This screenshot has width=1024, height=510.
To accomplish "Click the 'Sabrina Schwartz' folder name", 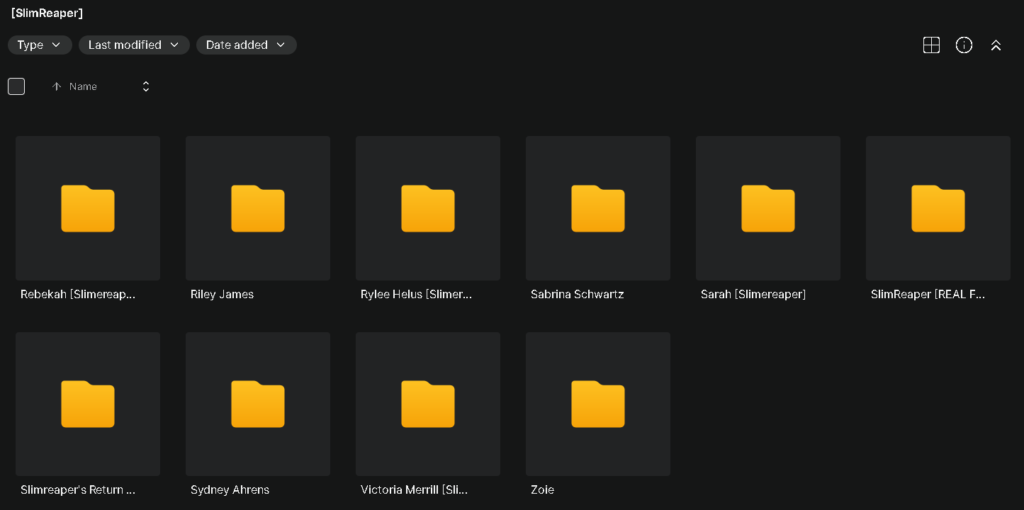I will (x=577, y=295).
